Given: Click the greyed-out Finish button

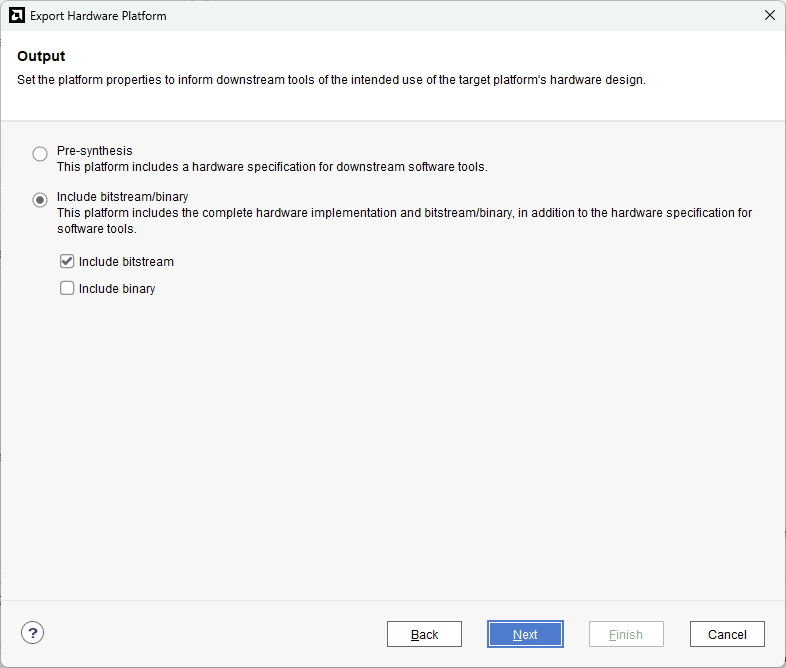Looking at the screenshot, I should coord(626,634).
